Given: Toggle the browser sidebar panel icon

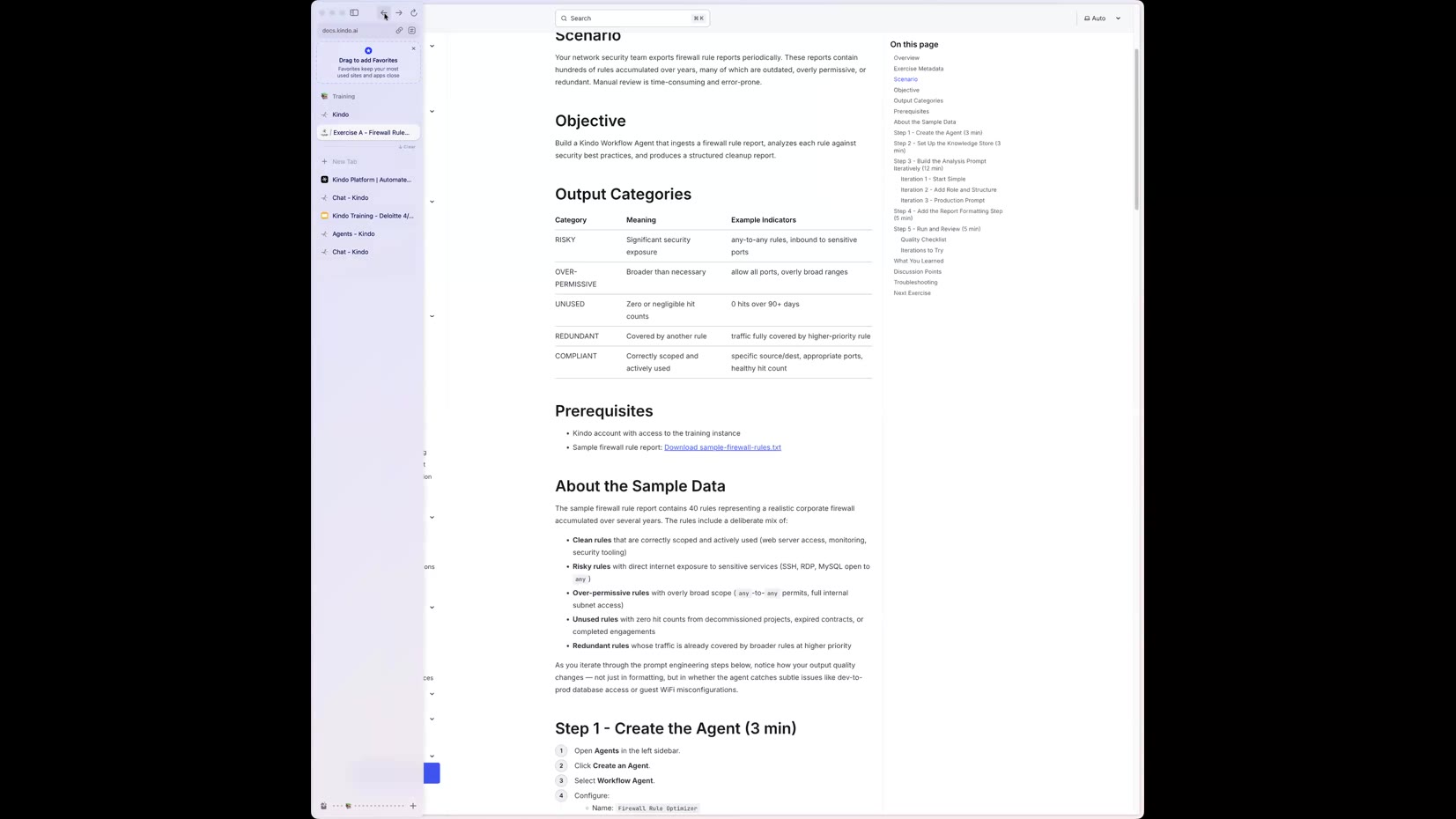Looking at the screenshot, I should click(354, 12).
